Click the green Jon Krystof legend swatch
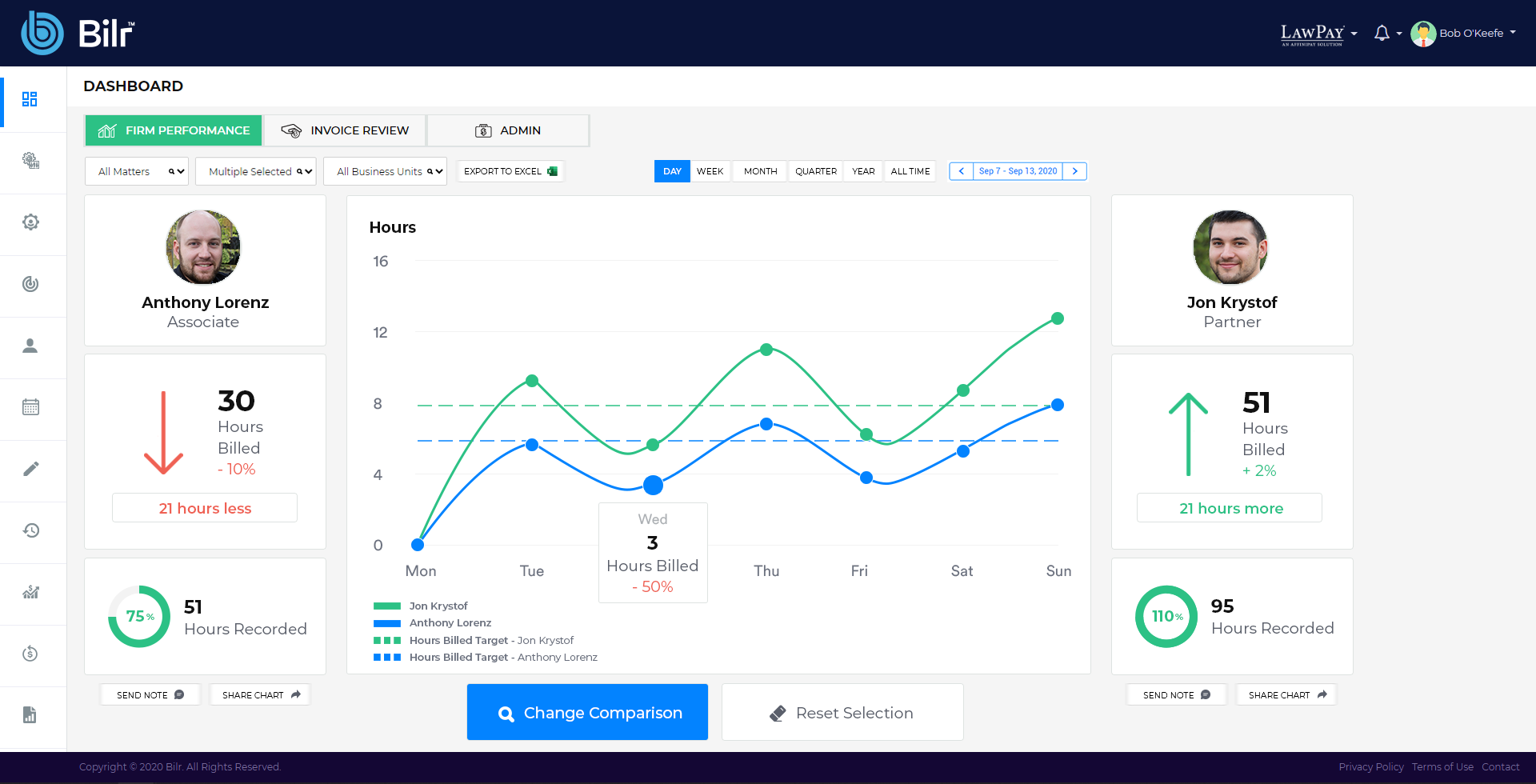 pyautogui.click(x=387, y=606)
